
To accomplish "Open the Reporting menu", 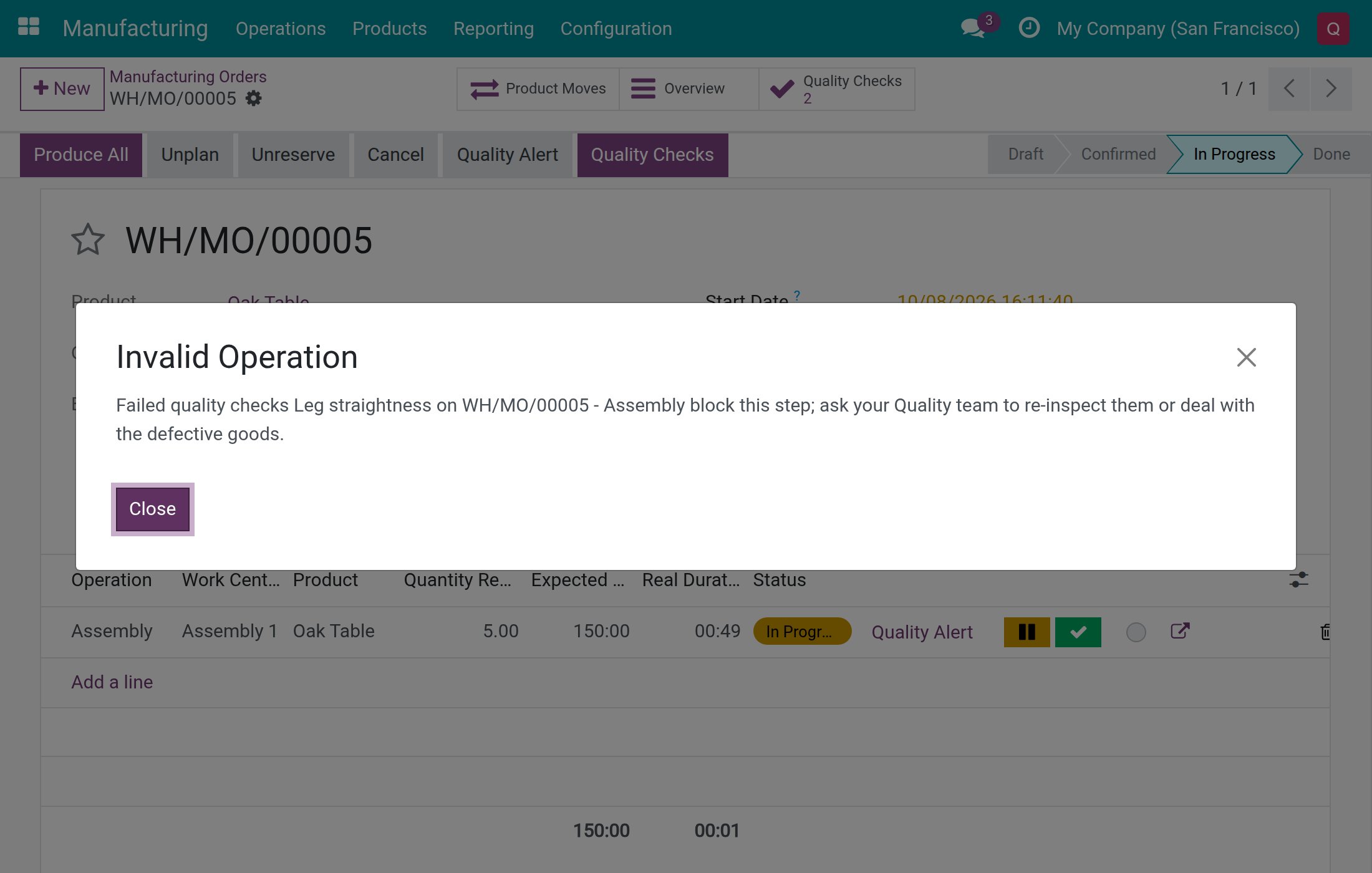I will tap(493, 29).
